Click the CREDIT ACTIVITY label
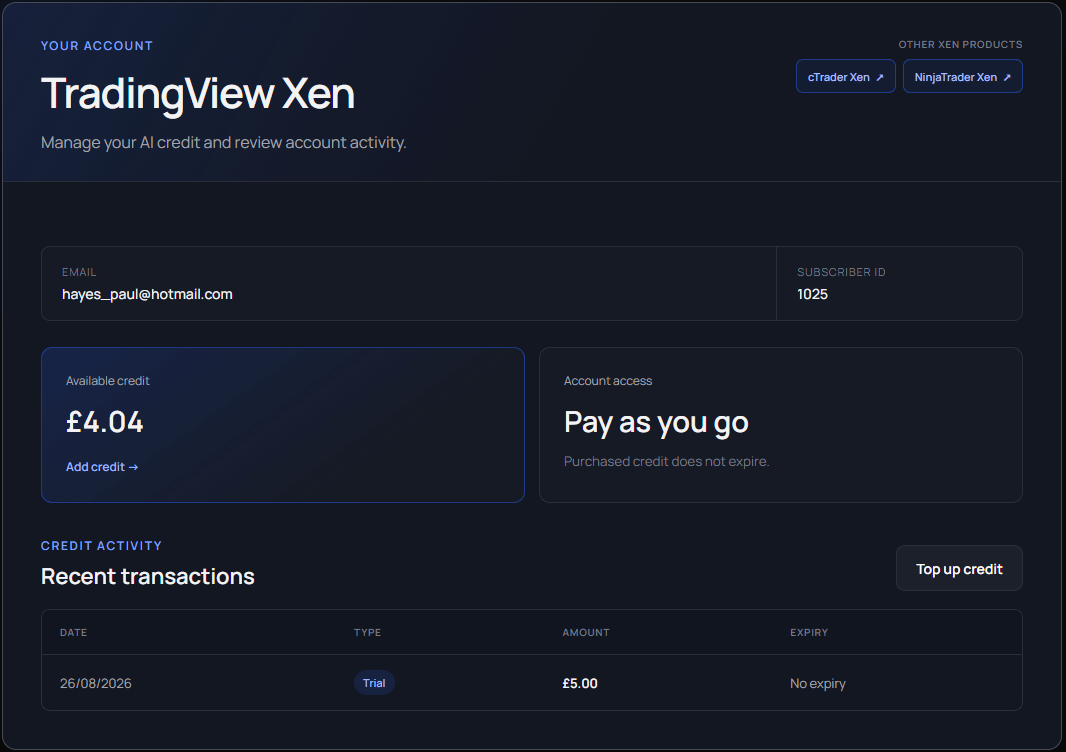 [101, 545]
